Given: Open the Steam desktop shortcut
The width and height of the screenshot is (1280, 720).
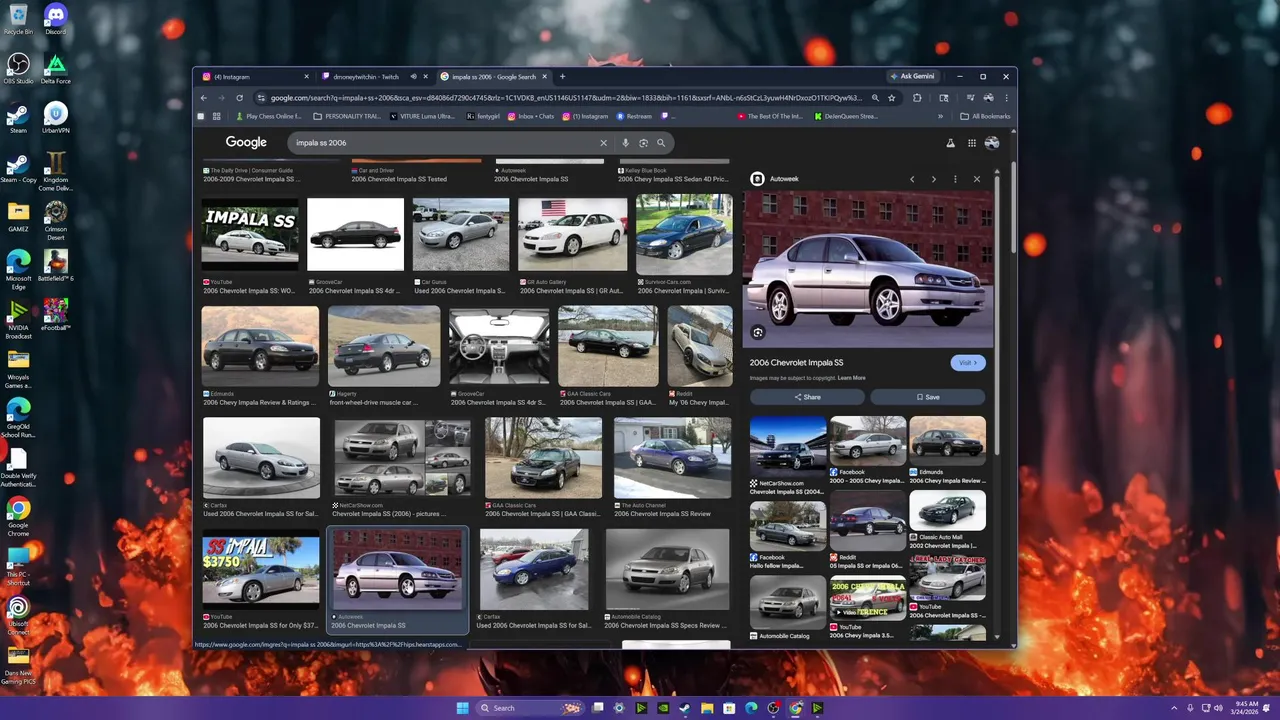Looking at the screenshot, I should point(18,119).
